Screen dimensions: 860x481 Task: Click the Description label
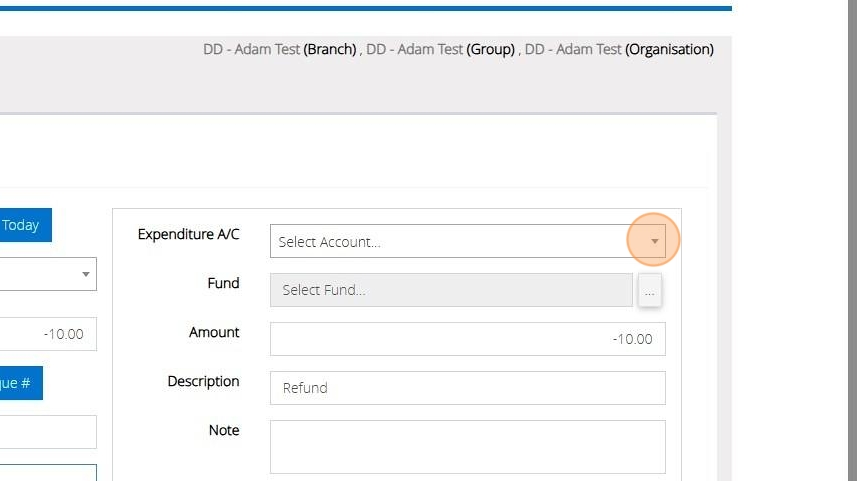[203, 381]
